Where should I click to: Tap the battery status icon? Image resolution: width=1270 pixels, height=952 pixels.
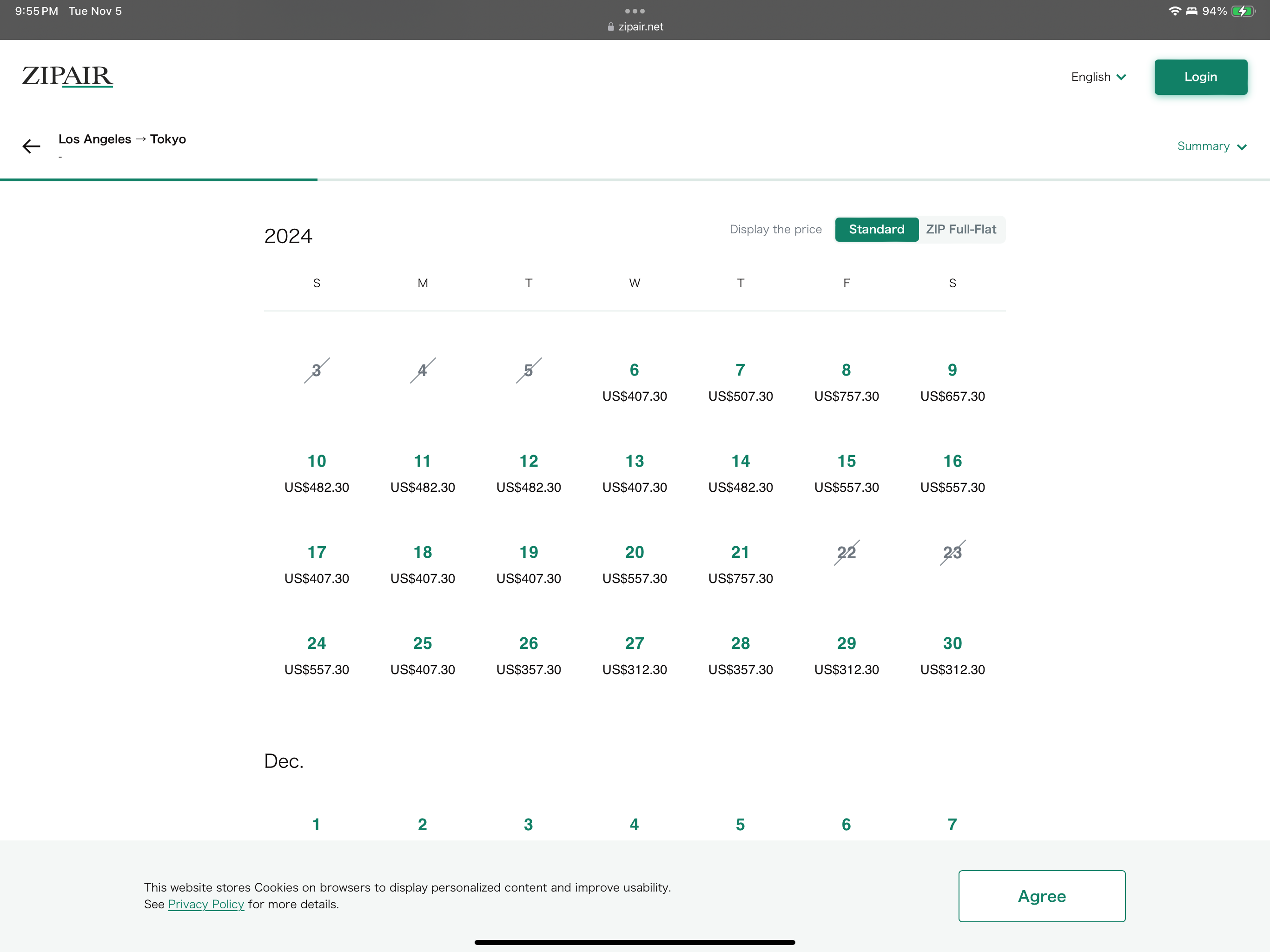click(1244, 11)
